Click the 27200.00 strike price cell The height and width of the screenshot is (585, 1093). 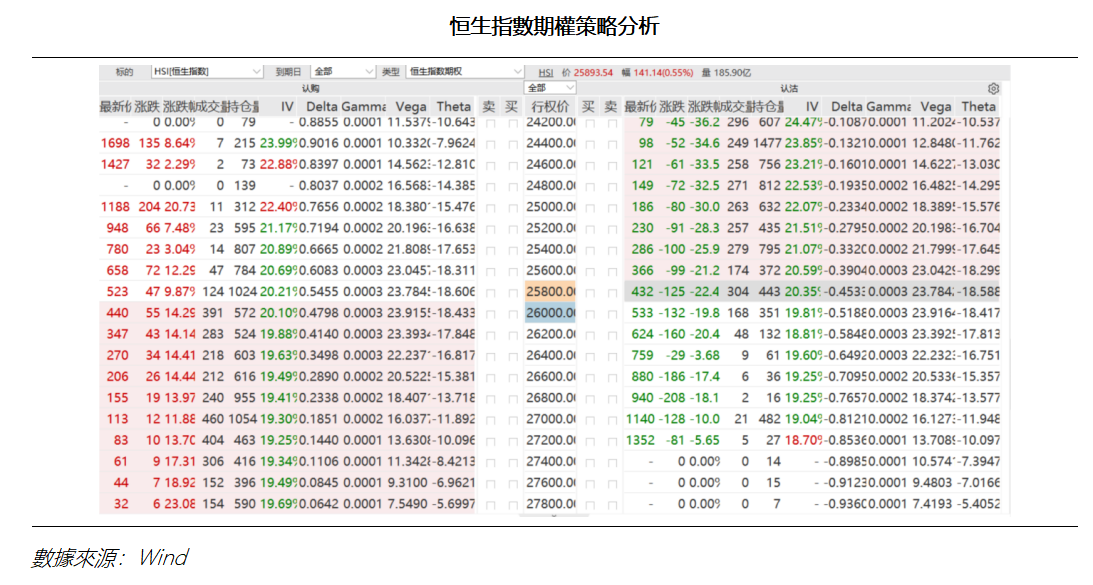coord(550,441)
